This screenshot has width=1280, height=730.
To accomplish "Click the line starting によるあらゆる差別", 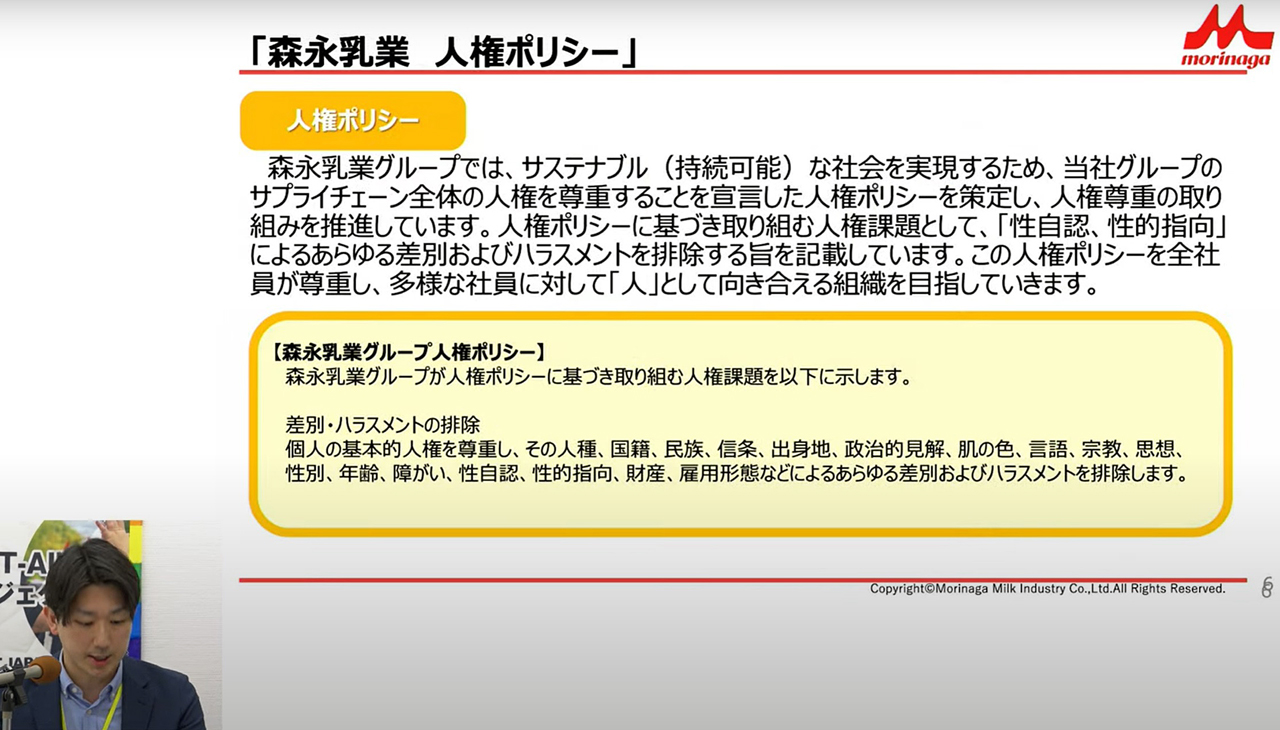I will point(735,254).
